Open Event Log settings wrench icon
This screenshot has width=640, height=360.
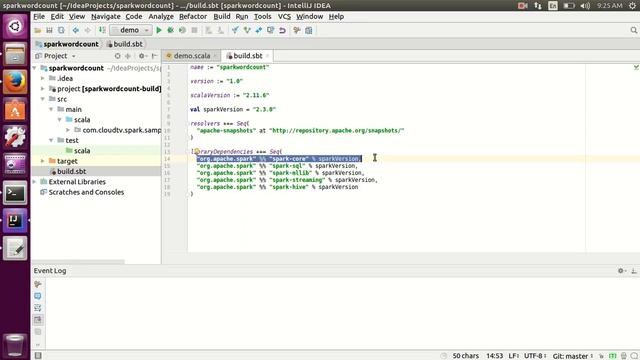[x=38, y=284]
